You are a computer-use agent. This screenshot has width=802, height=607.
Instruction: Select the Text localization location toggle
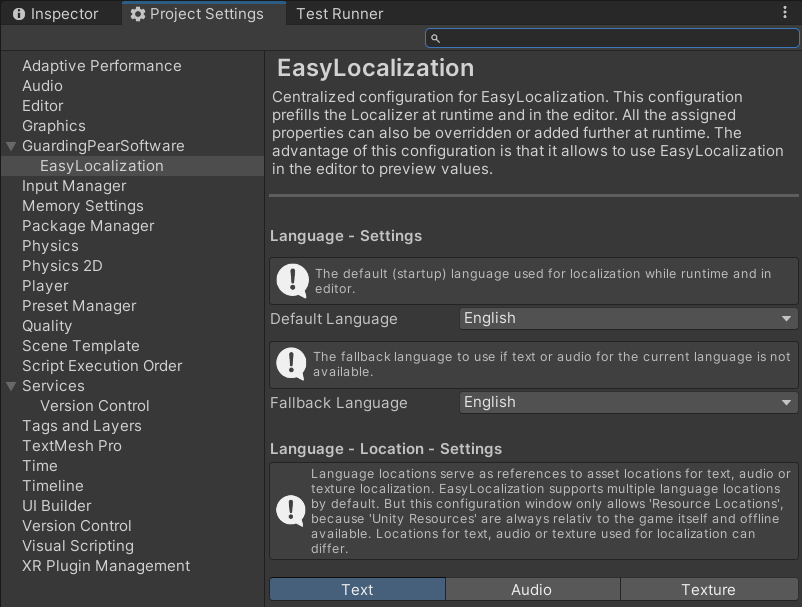[356, 589]
